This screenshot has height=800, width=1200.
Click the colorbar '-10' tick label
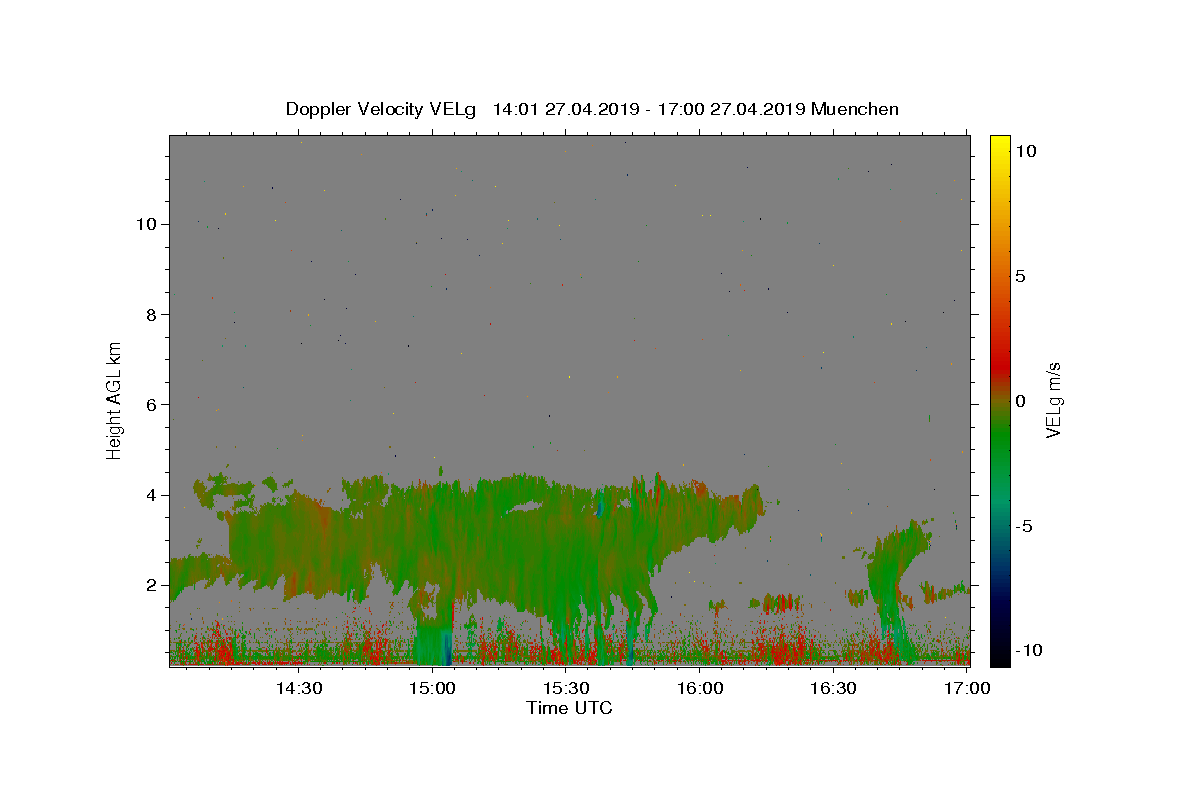tap(1027, 651)
